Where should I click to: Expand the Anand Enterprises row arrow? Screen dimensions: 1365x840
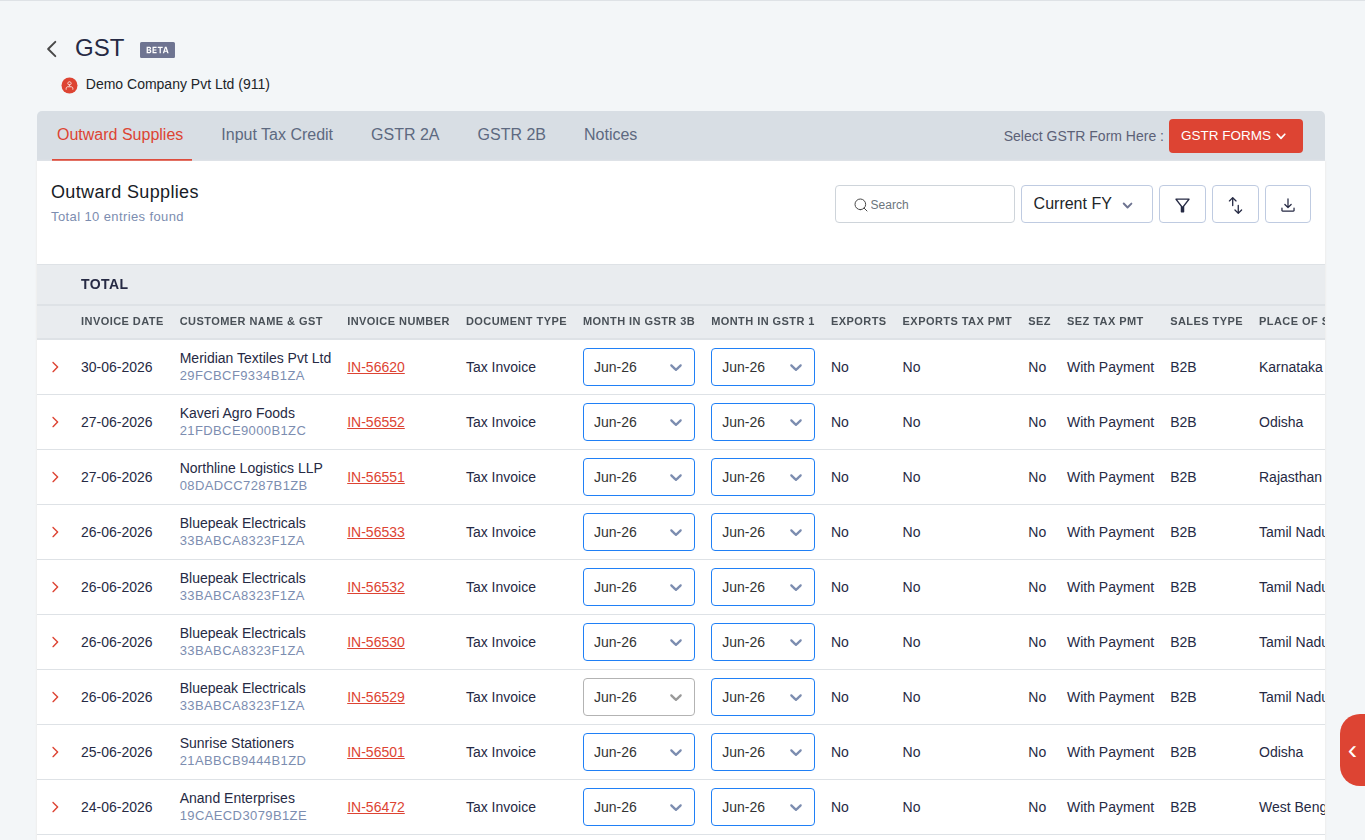tap(56, 807)
